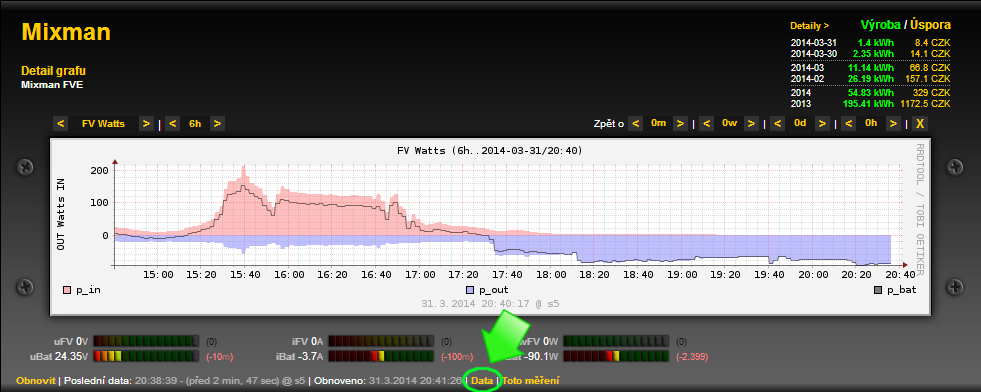Open Toto měření link
This screenshot has width=981, height=392.
(x=531, y=380)
